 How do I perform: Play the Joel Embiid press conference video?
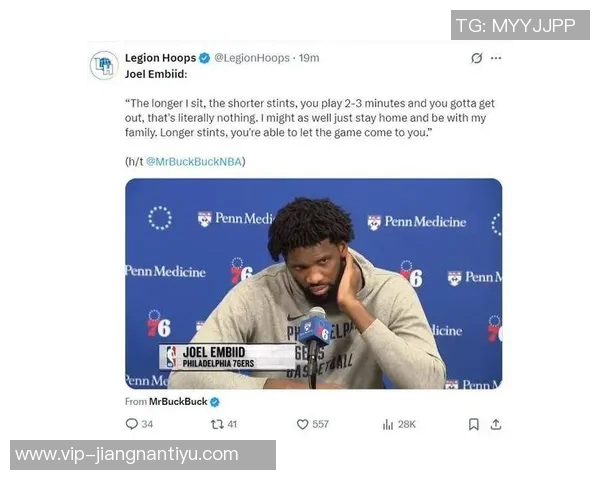click(x=313, y=284)
